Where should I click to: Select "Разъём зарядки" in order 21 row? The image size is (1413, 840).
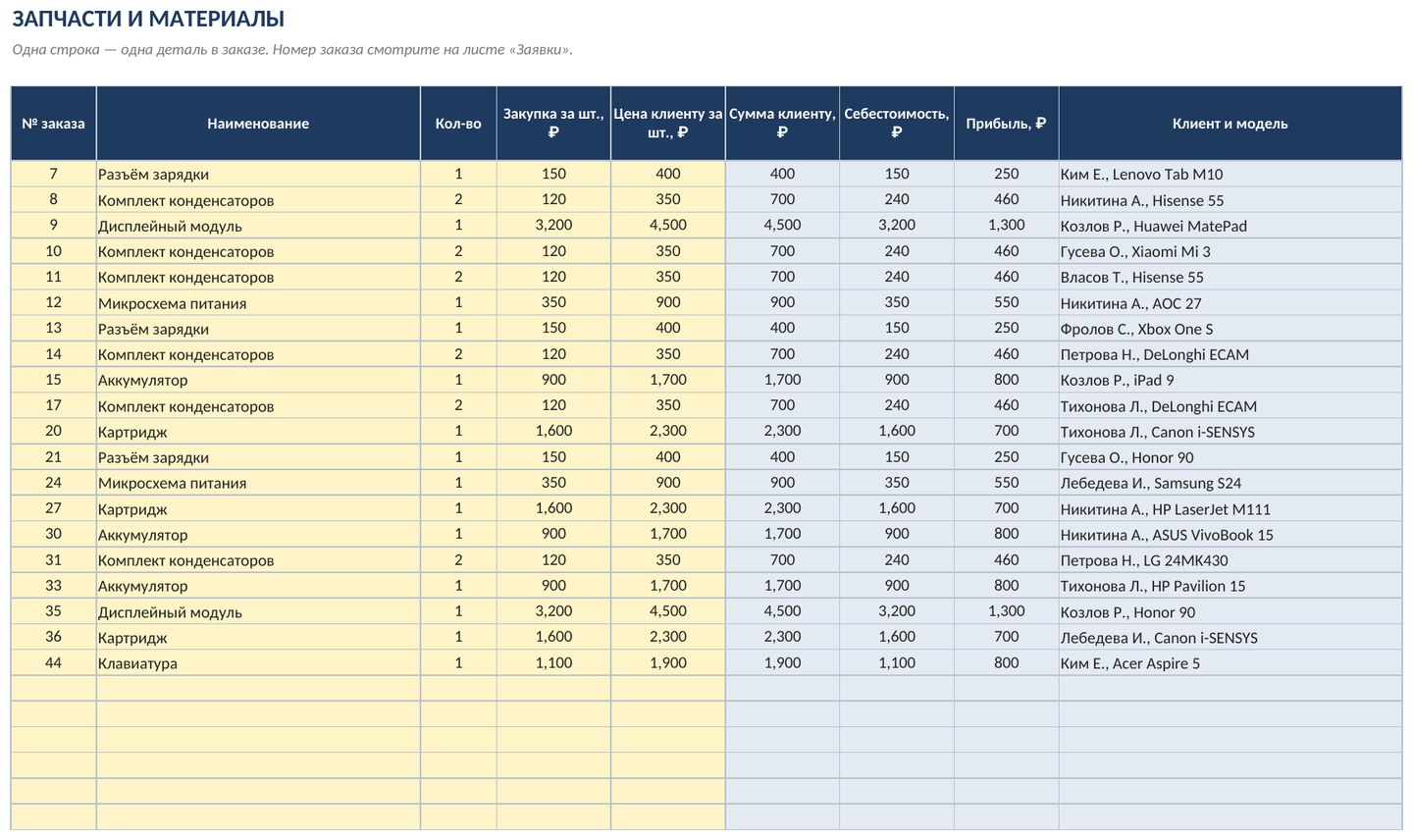coord(258,457)
